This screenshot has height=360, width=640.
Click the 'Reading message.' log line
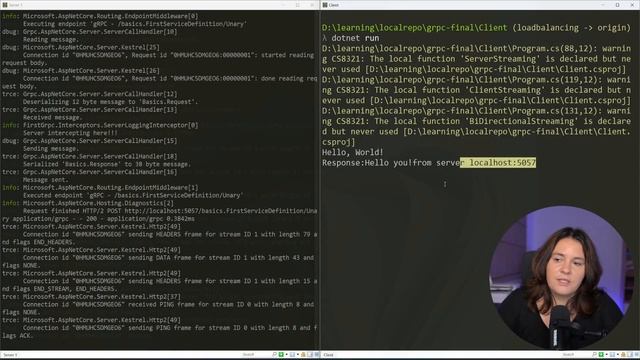(x=50, y=40)
